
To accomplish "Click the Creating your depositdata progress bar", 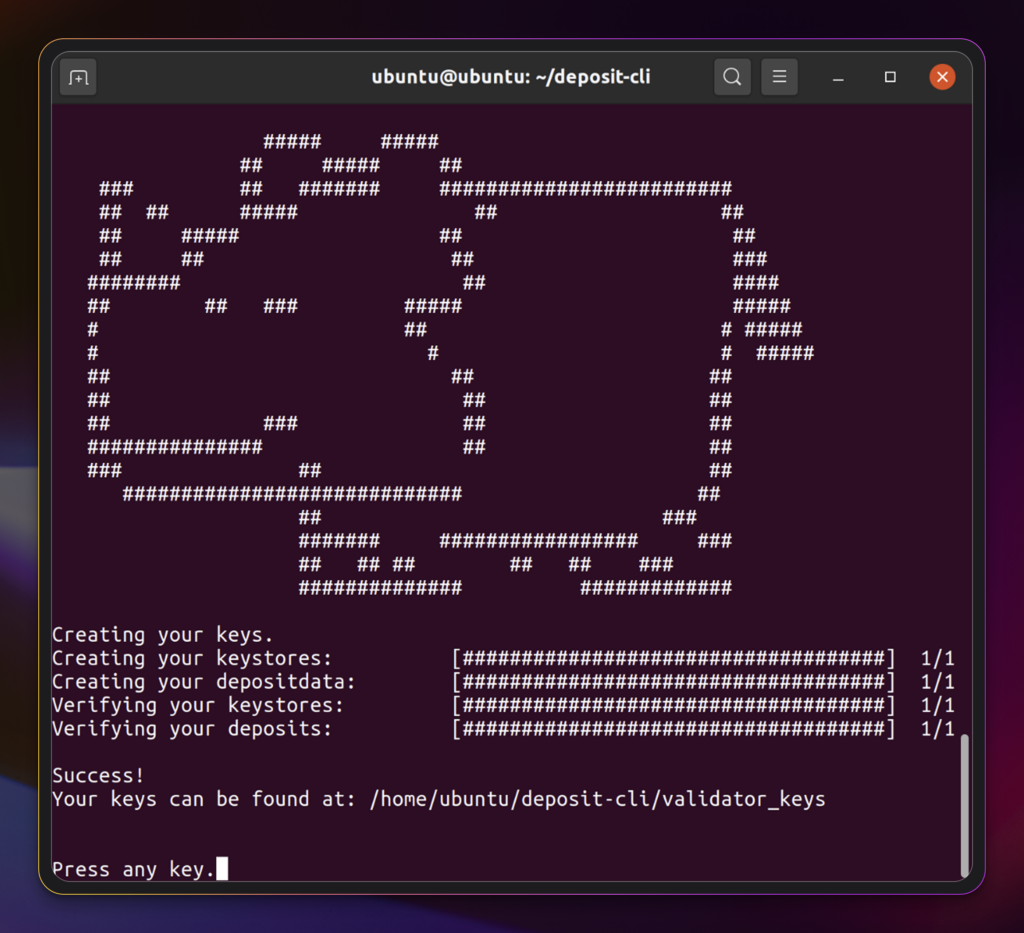I will tap(673, 682).
